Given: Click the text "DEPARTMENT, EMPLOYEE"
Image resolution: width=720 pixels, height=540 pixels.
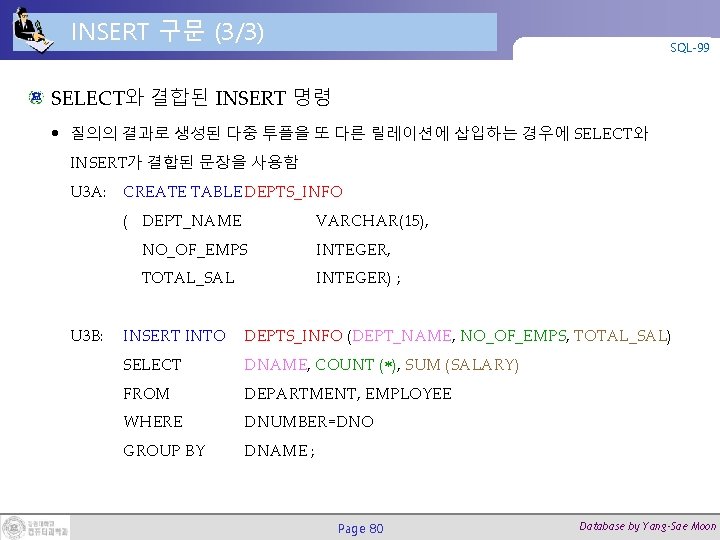Looking at the screenshot, I should 348,394.
